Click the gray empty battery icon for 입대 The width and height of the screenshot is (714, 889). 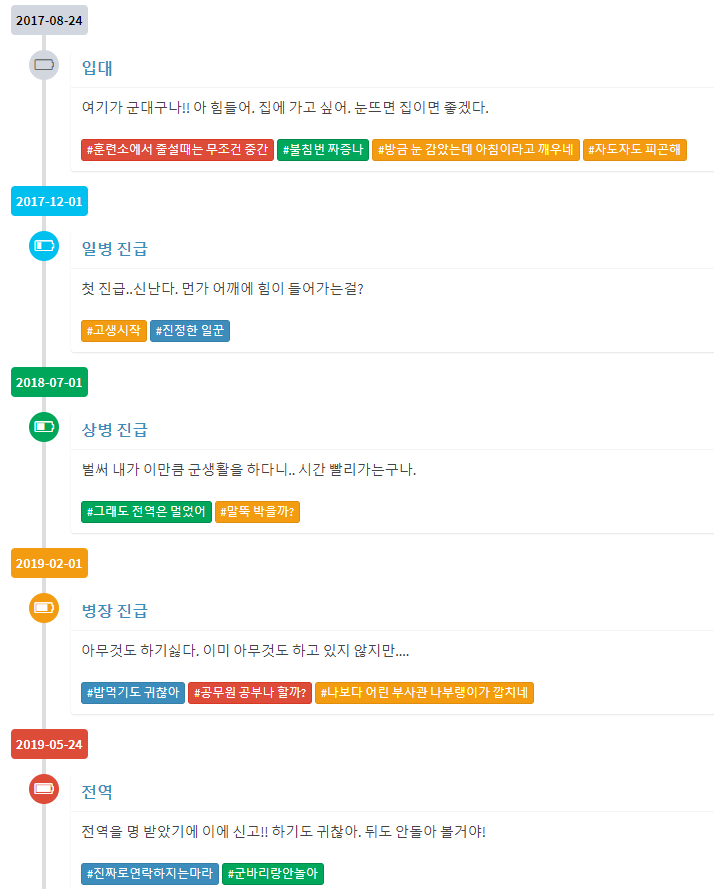[x=44, y=65]
